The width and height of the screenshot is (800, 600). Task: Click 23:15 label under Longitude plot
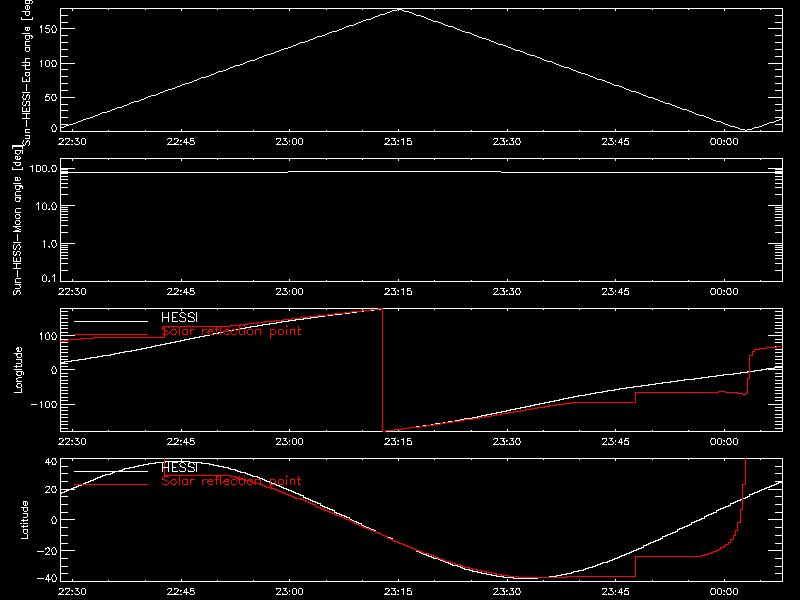point(398,442)
